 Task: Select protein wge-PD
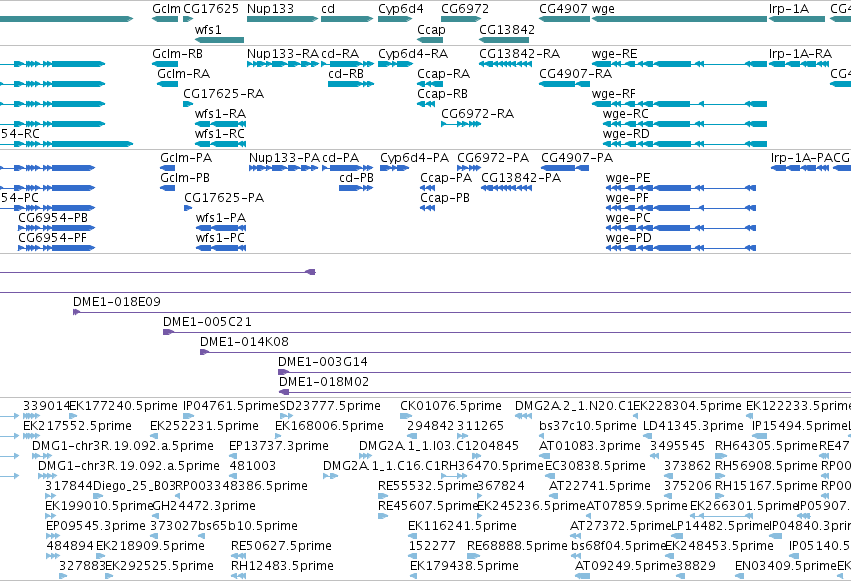(x=681, y=248)
